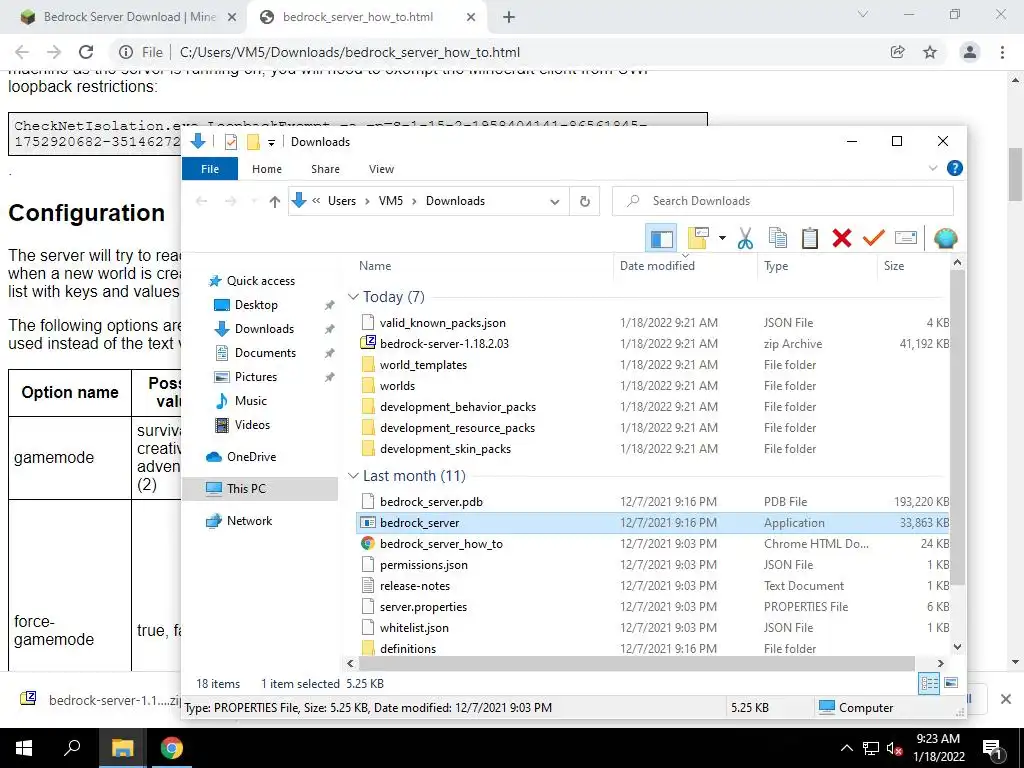Click the Search Downloads field
Viewport: 1024px width, 768px height.
tap(782, 201)
